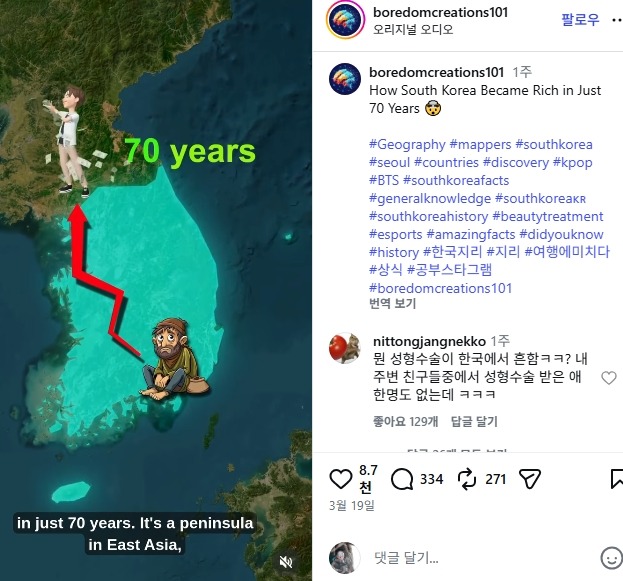View 좋아요 129개 likes on comment
This screenshot has width=623, height=581.
click(405, 421)
